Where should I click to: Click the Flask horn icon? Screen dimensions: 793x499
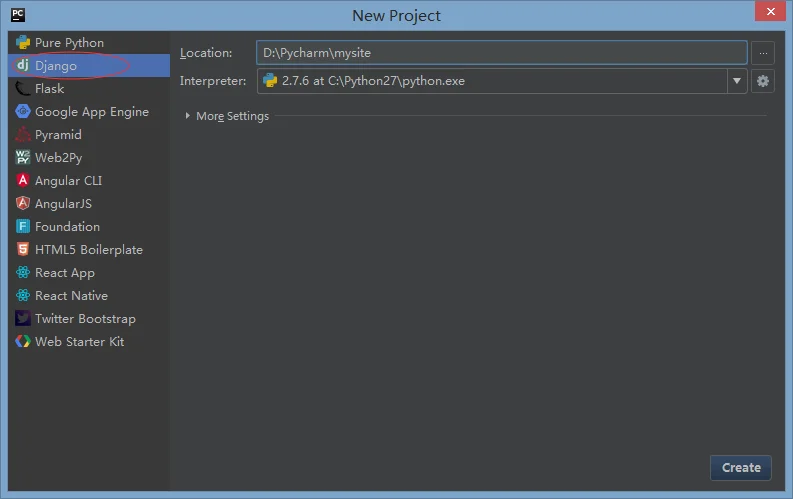pos(23,88)
